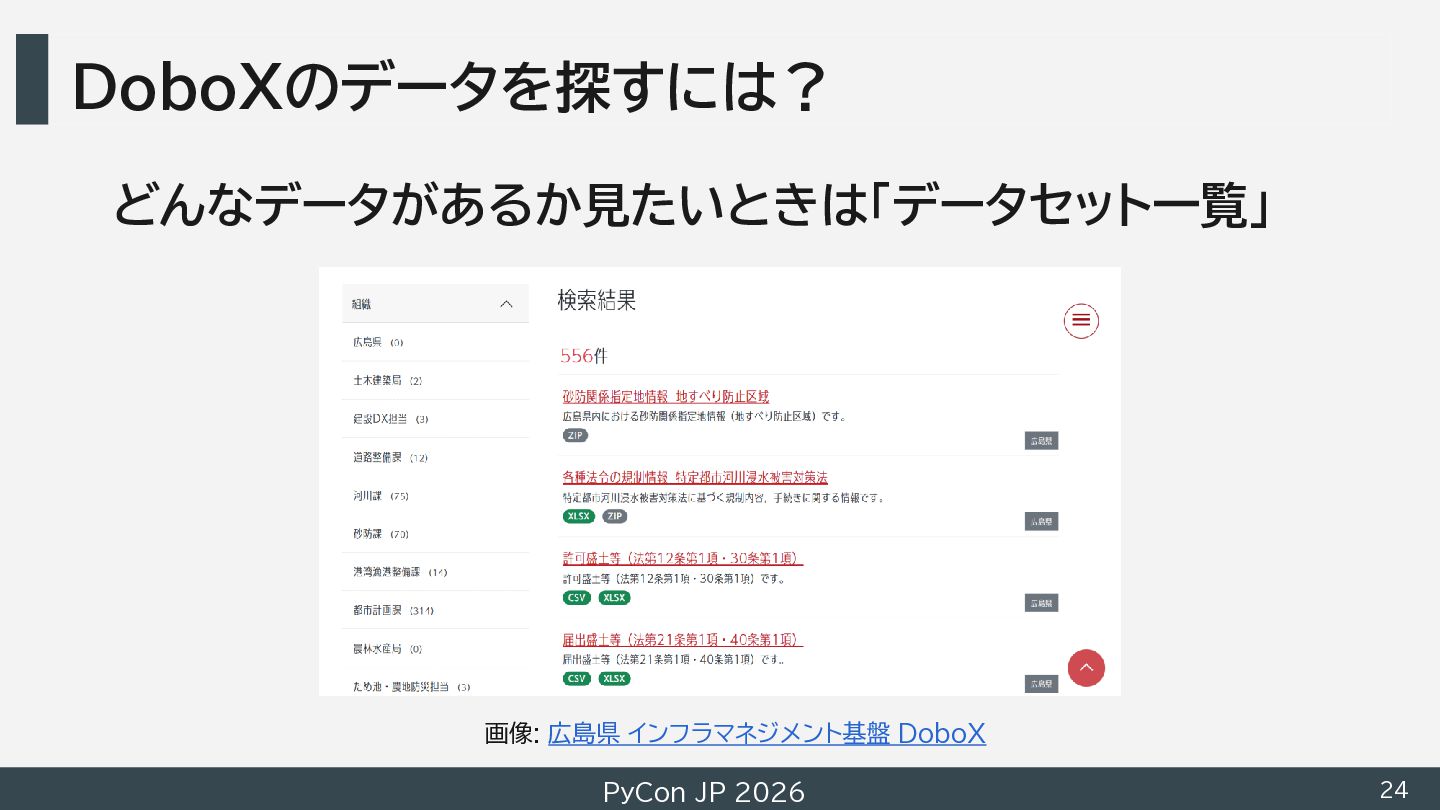Click the PyCon JP 2026 footer text
Screen dimensions: 1440x810
coord(703,792)
